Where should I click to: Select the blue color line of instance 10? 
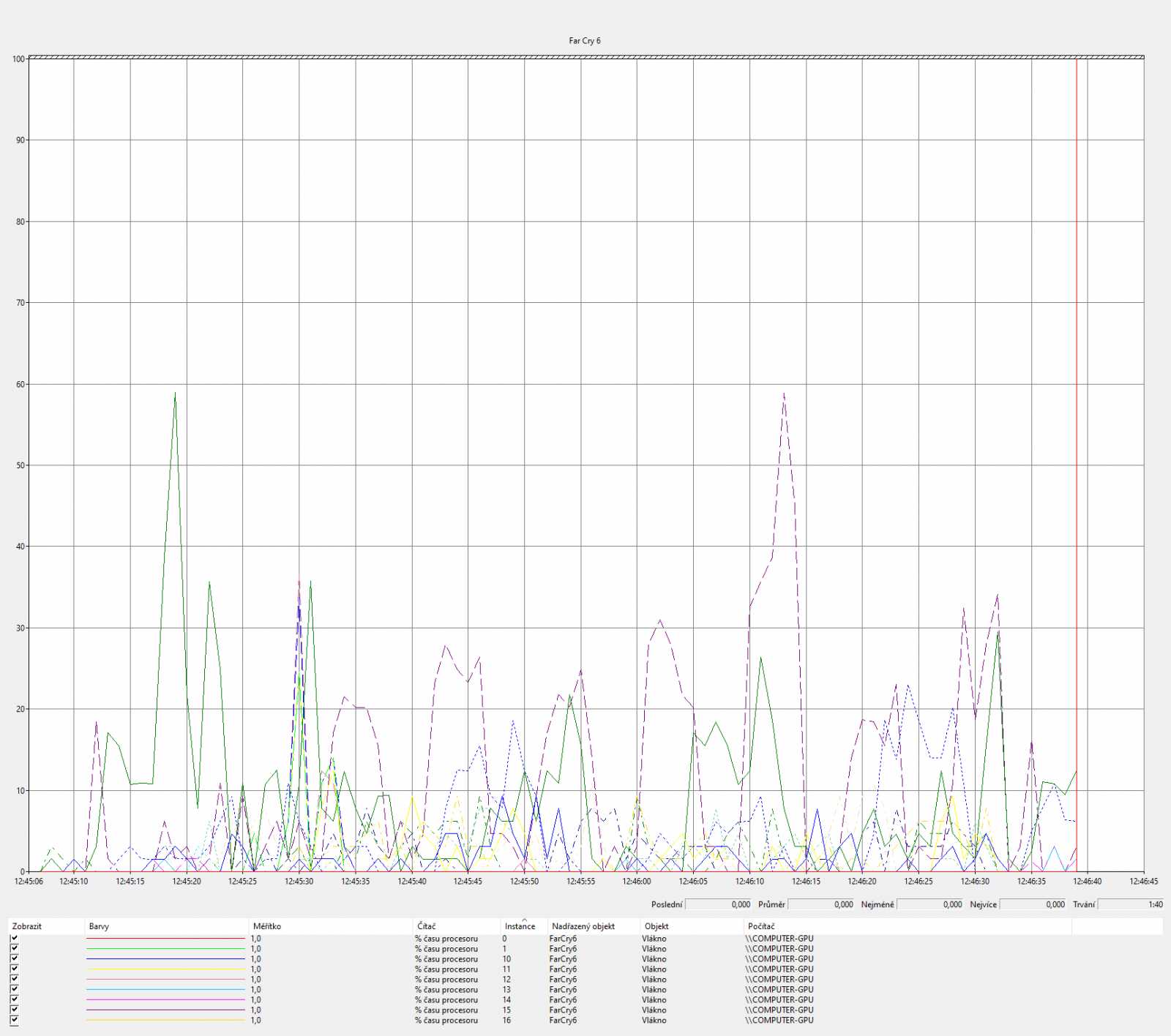(166, 959)
